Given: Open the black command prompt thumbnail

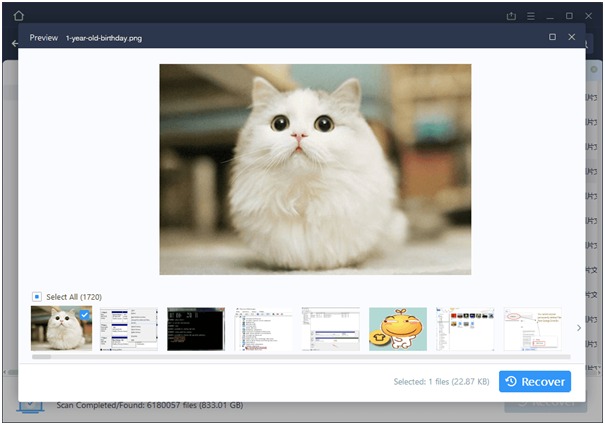Looking at the screenshot, I should [196, 329].
